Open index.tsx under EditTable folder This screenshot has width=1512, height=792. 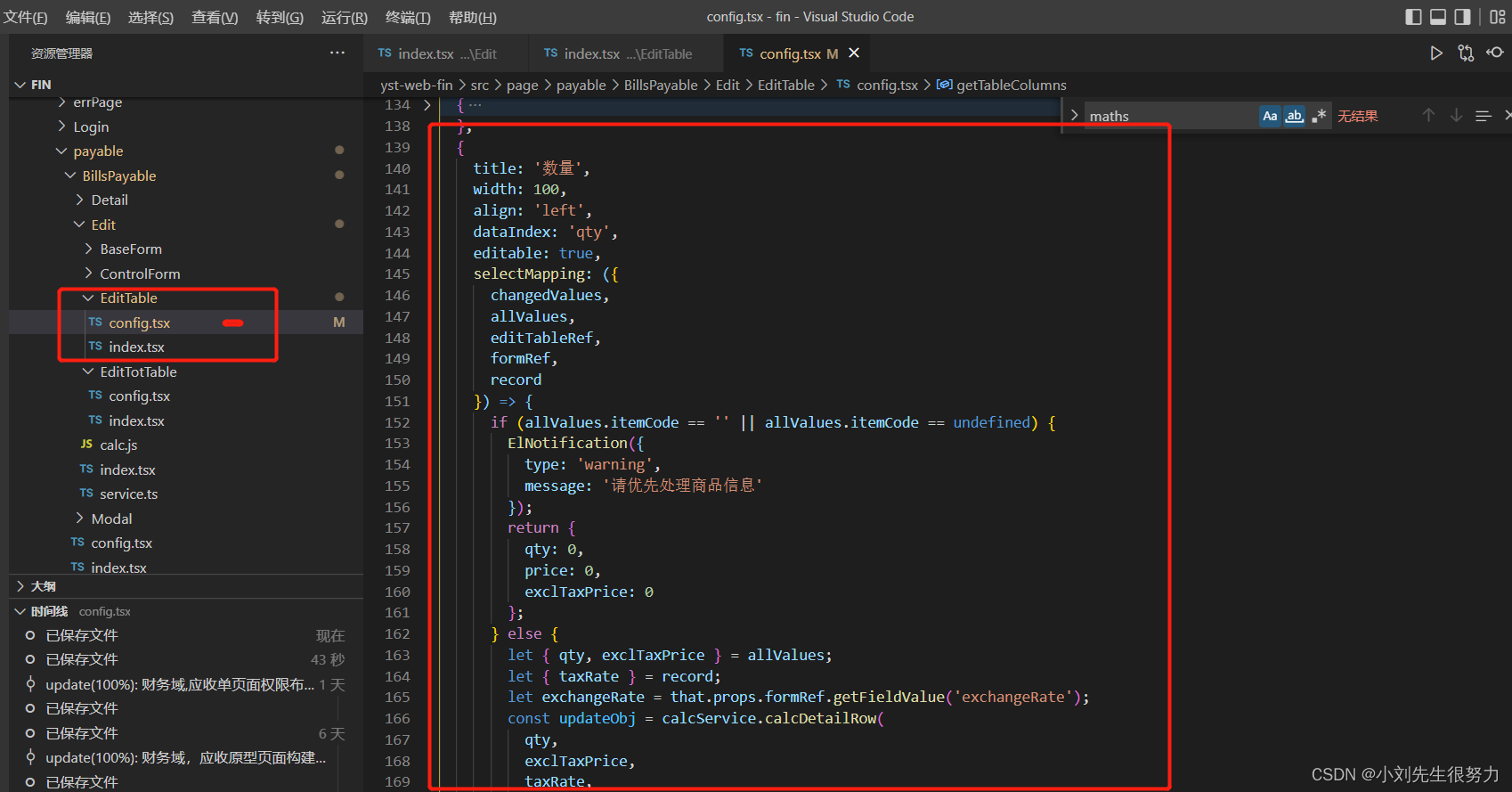click(x=136, y=347)
